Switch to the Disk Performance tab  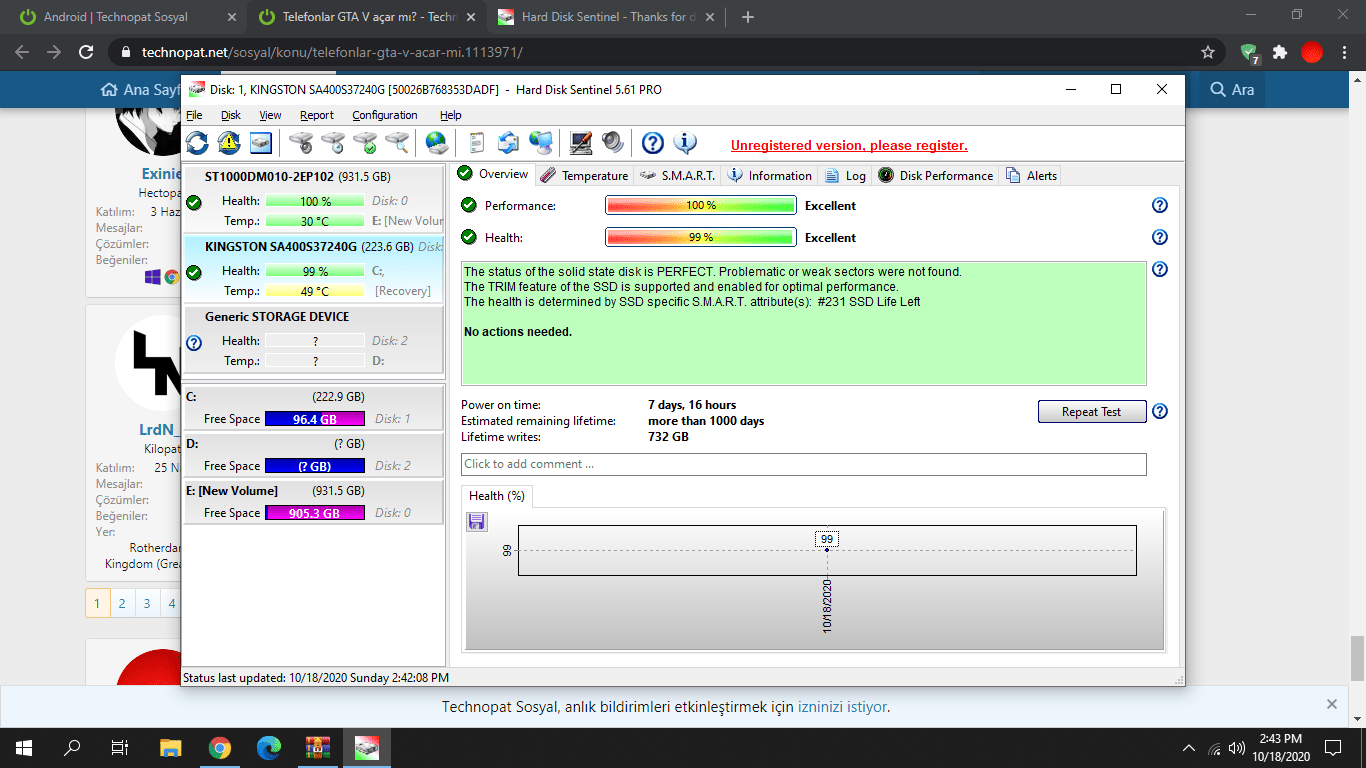935,175
